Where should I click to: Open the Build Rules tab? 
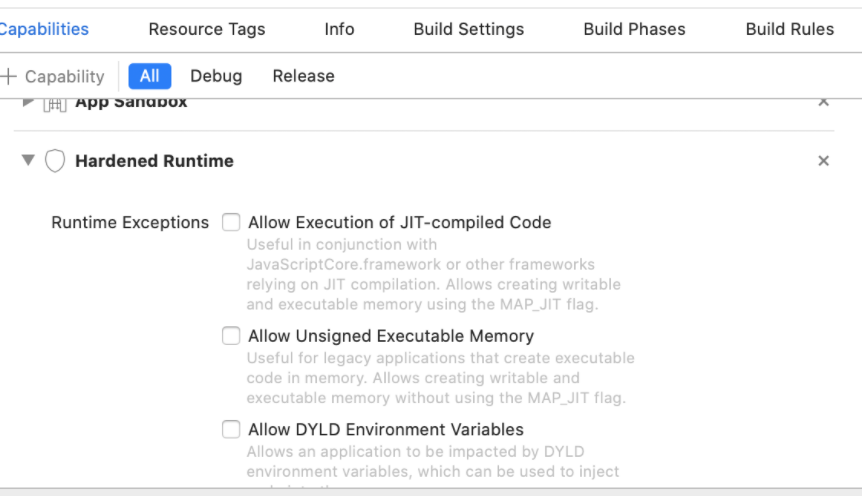pyautogui.click(x=789, y=29)
